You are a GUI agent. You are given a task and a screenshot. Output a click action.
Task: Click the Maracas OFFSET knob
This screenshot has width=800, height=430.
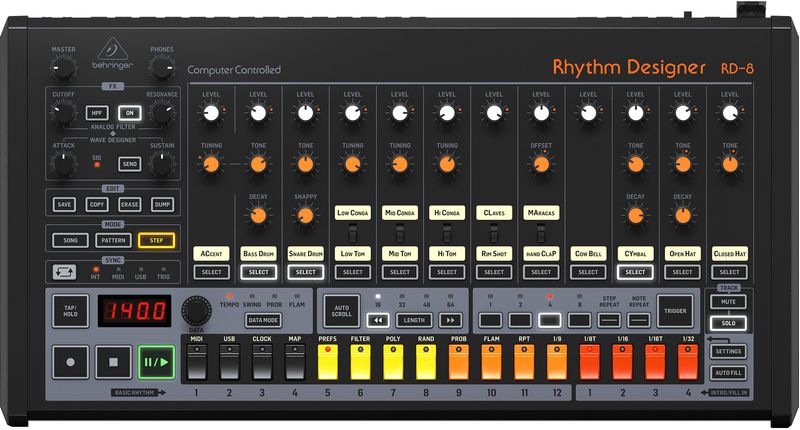point(541,164)
